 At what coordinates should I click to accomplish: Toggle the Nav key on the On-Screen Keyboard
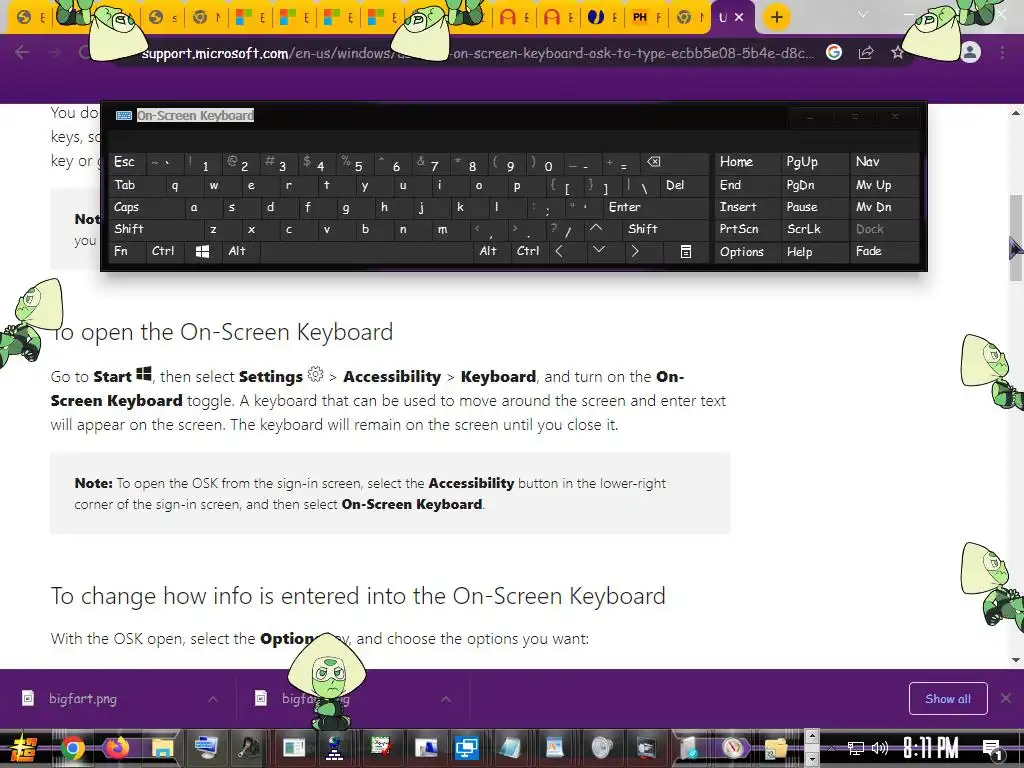pyautogui.click(x=884, y=162)
